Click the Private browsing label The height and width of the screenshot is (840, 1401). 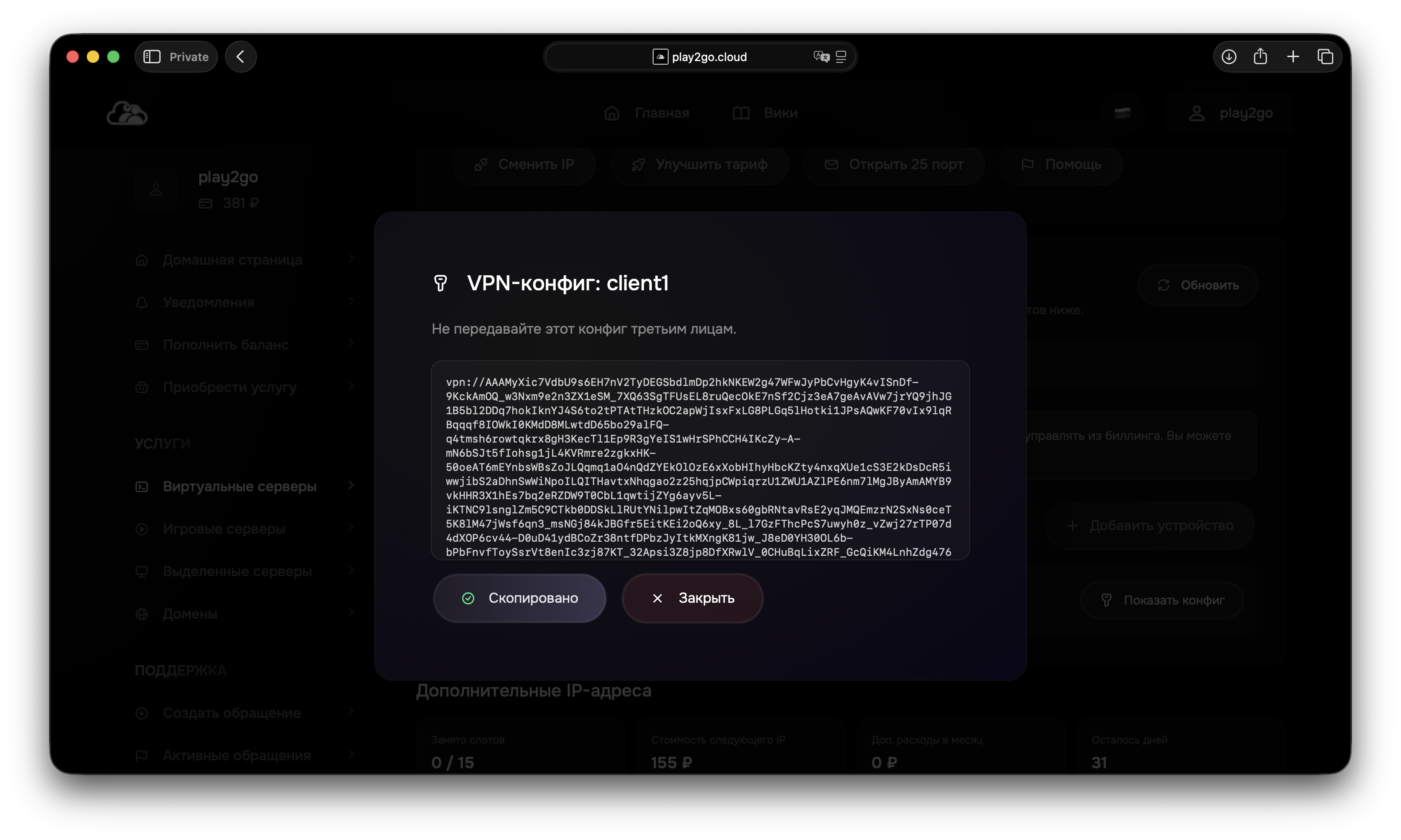pos(189,57)
